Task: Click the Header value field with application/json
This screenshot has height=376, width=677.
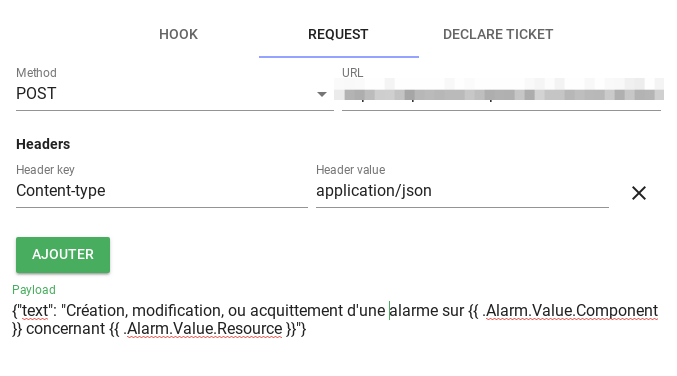Action: (x=462, y=191)
